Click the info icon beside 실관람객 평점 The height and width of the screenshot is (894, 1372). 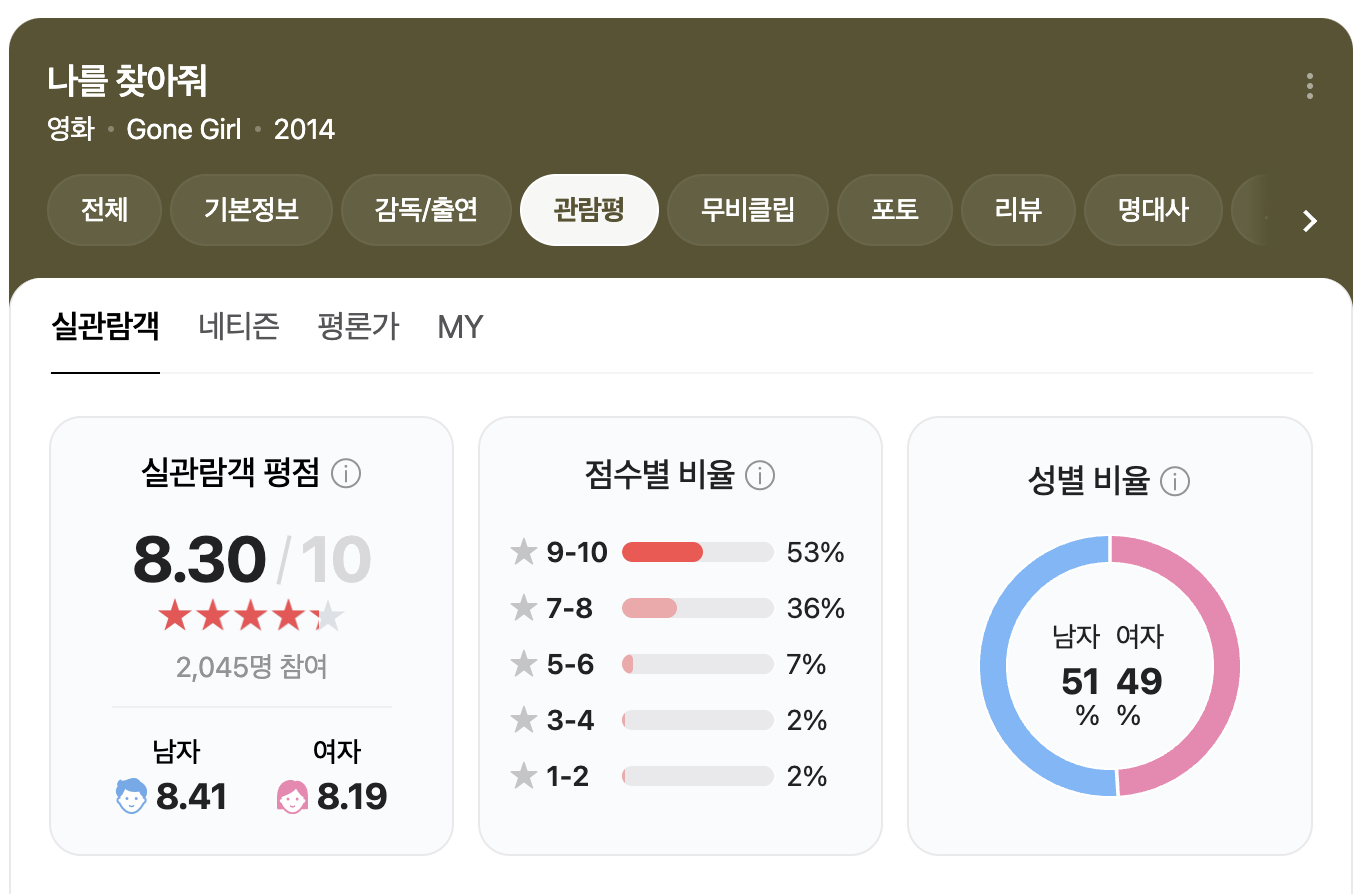(x=347, y=474)
